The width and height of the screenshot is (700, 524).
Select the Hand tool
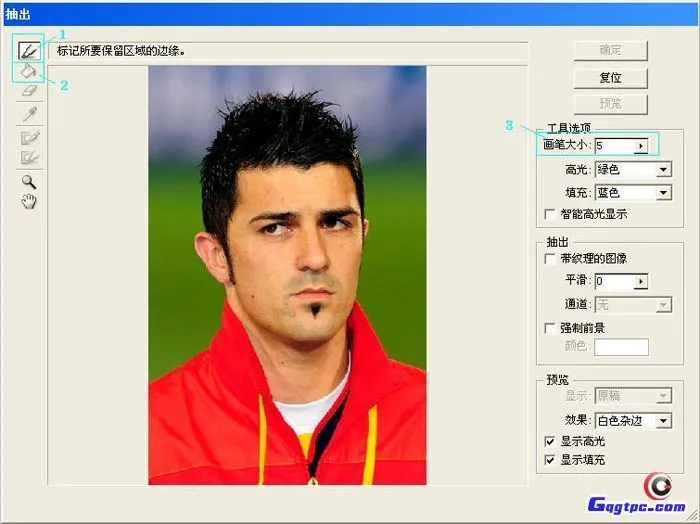click(x=29, y=202)
